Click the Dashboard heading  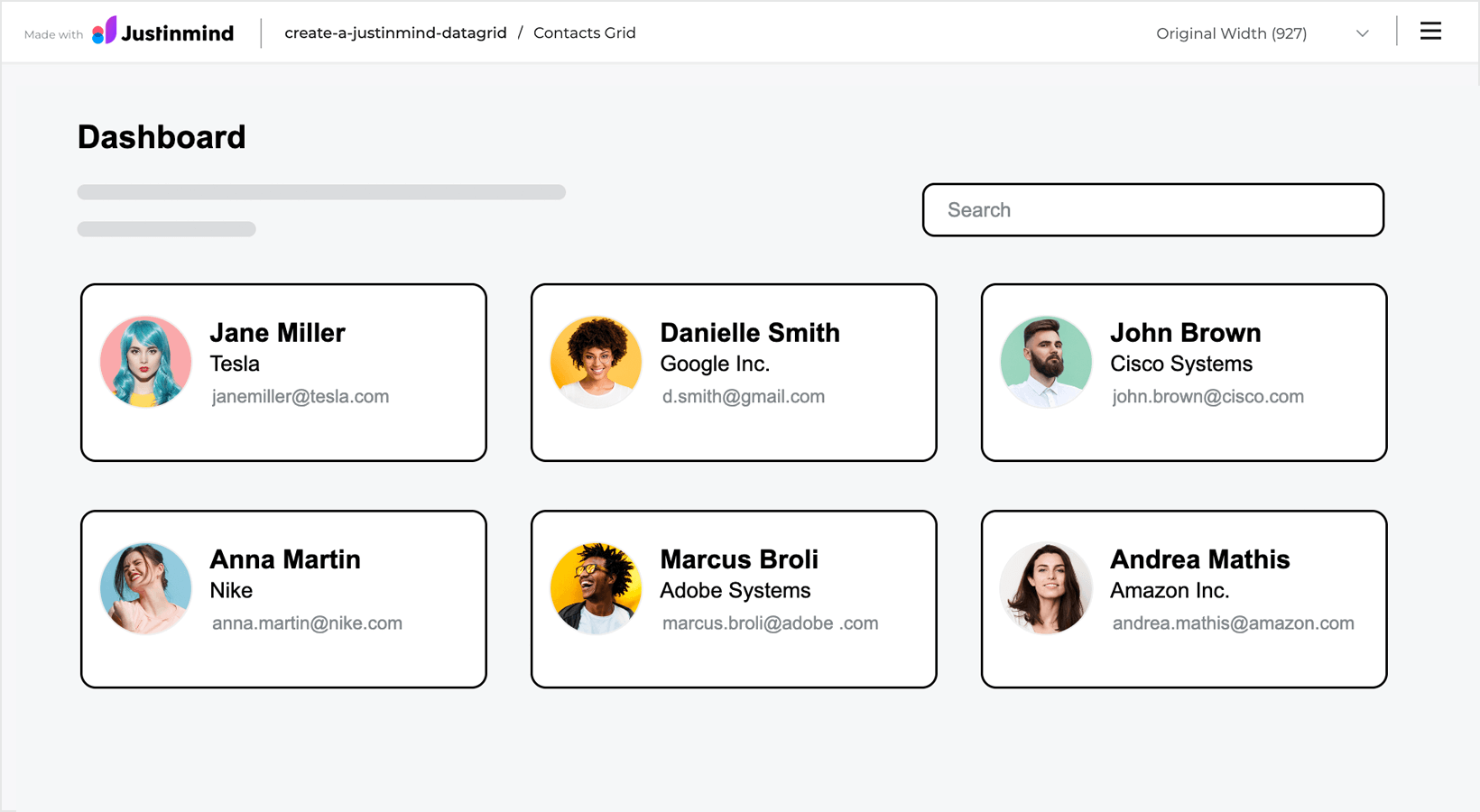(x=162, y=137)
